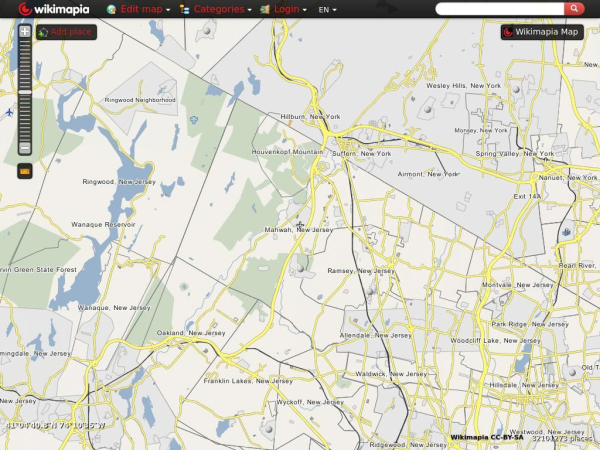The width and height of the screenshot is (600, 450).
Task: Click the Houvenkopf Mountain label
Action: [287, 152]
